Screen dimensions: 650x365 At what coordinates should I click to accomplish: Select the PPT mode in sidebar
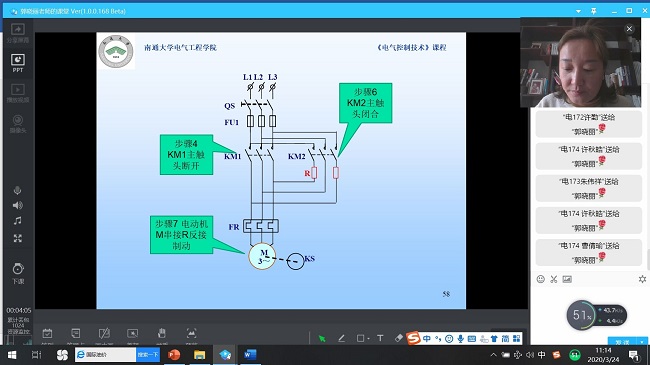coord(18,63)
